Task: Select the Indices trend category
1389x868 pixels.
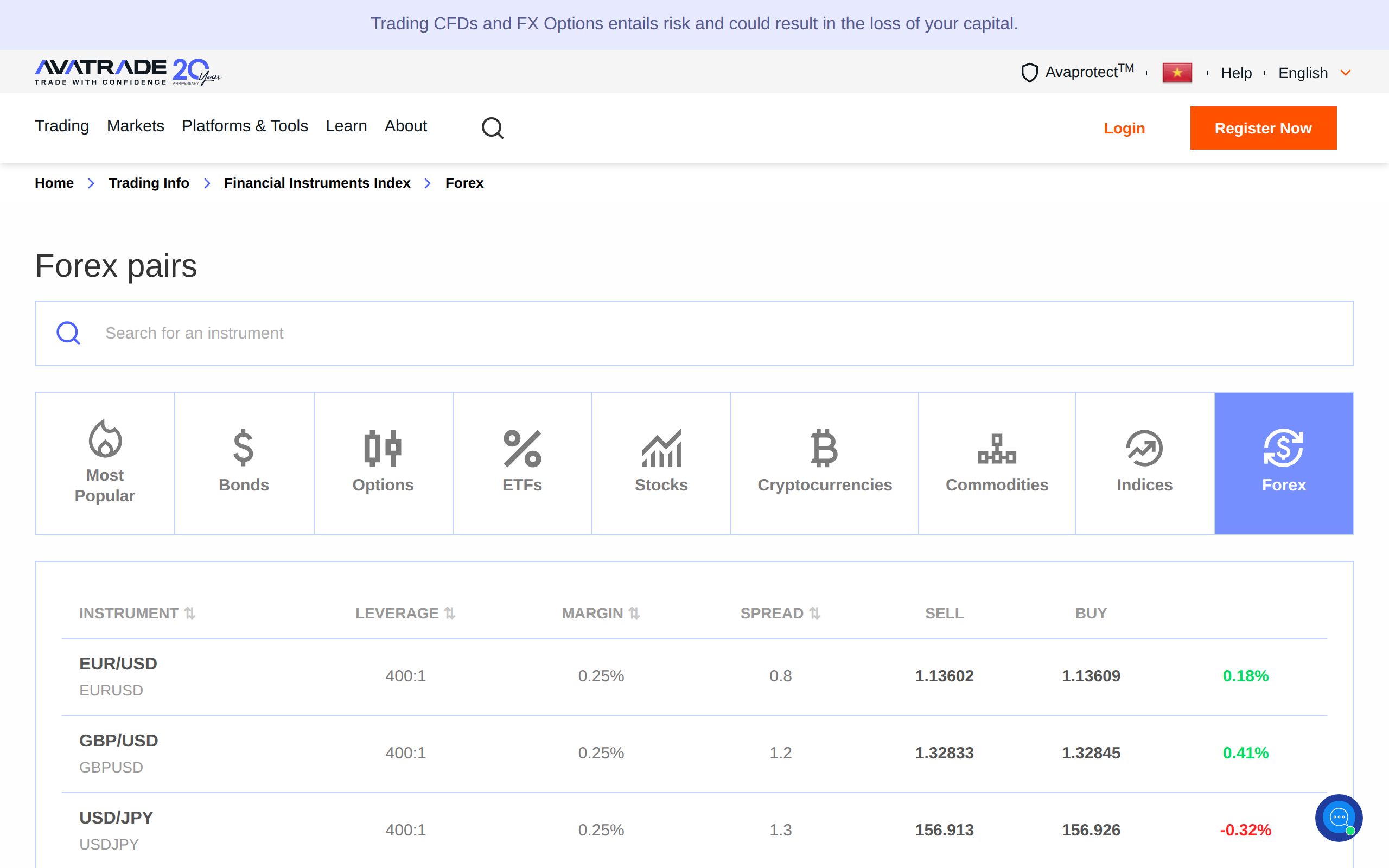Action: pyautogui.click(x=1144, y=463)
